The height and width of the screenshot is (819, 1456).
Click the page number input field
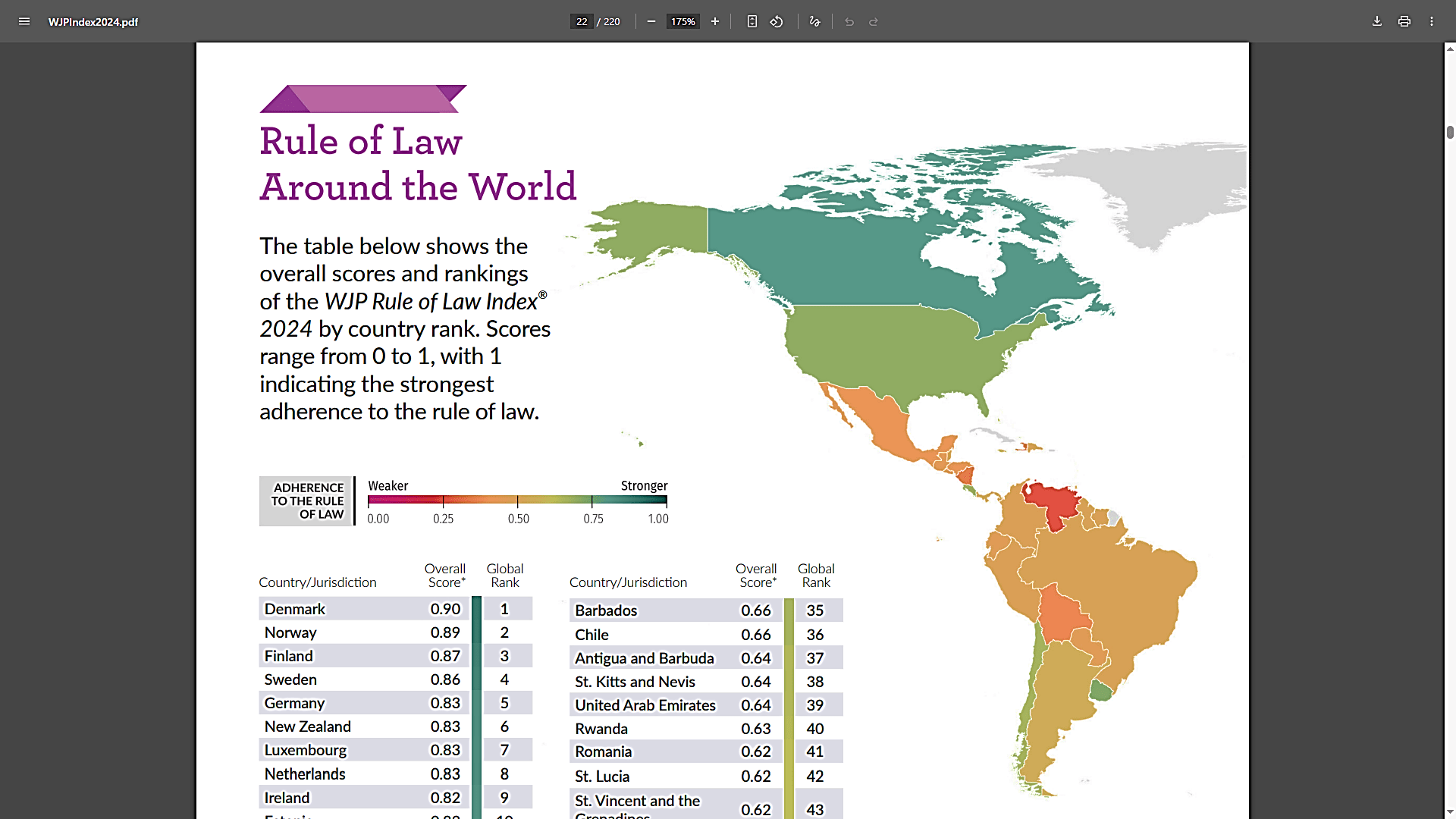click(x=582, y=21)
